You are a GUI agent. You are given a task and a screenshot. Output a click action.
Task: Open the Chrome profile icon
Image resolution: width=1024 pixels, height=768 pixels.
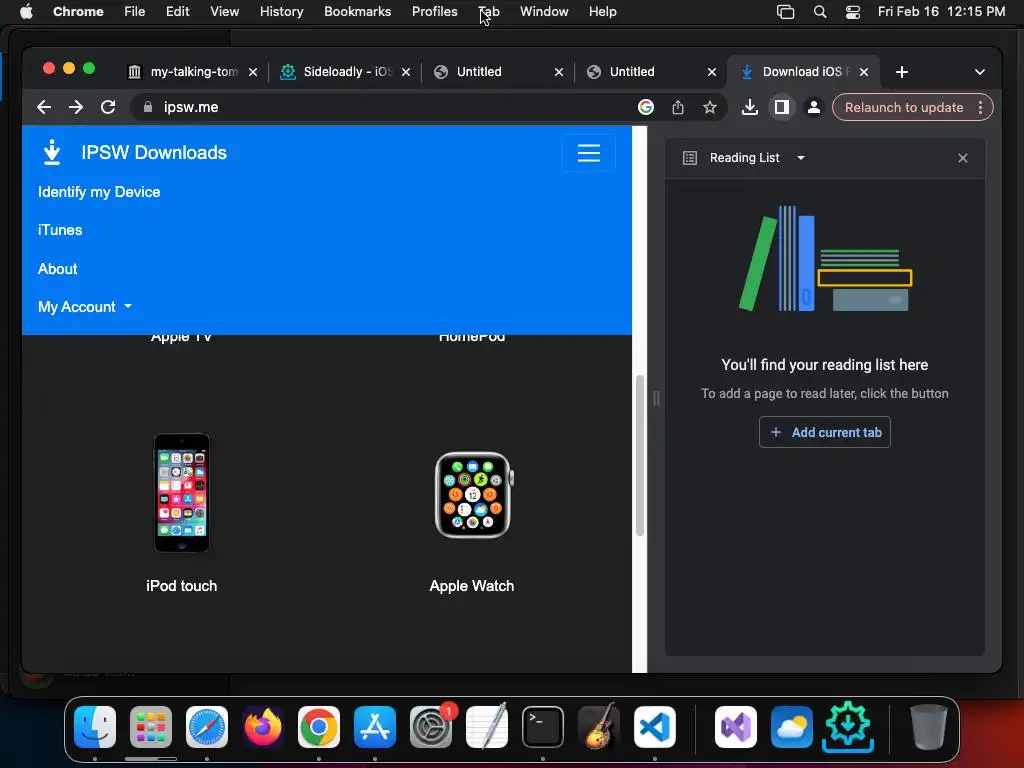pyautogui.click(x=814, y=107)
